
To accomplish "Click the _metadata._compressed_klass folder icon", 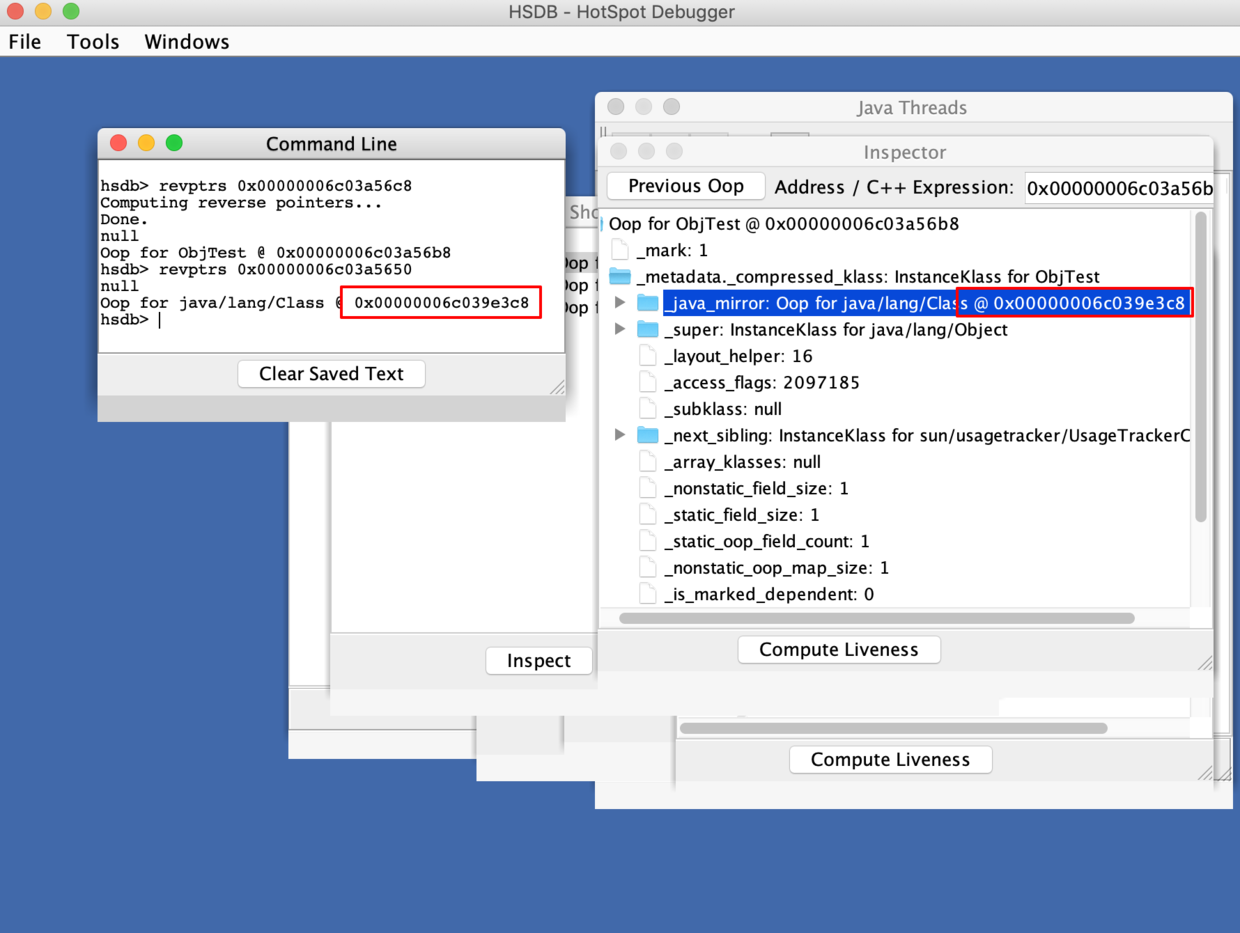I will tap(620, 277).
